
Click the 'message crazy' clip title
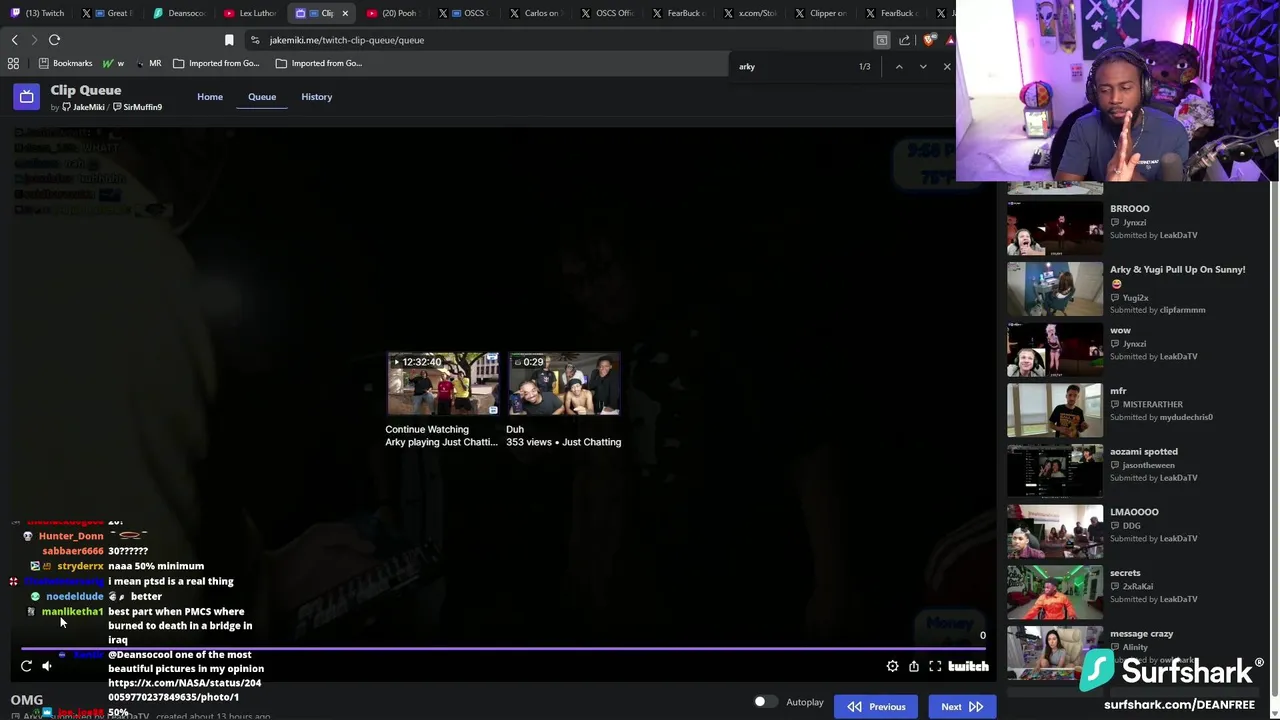pos(1141,634)
